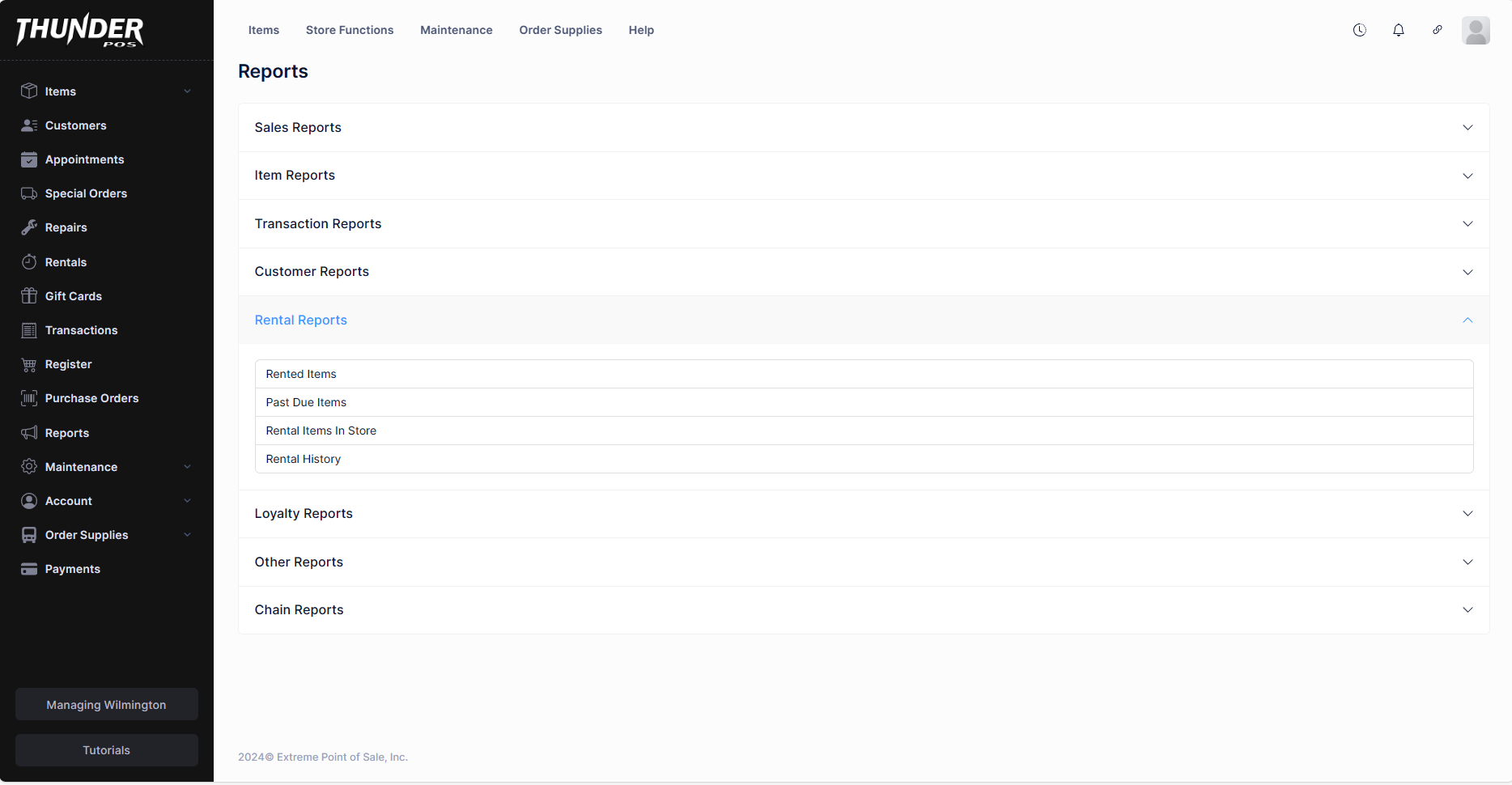Viewport: 1512px width, 785px height.
Task: Open the user profile avatar
Action: coord(1475,31)
